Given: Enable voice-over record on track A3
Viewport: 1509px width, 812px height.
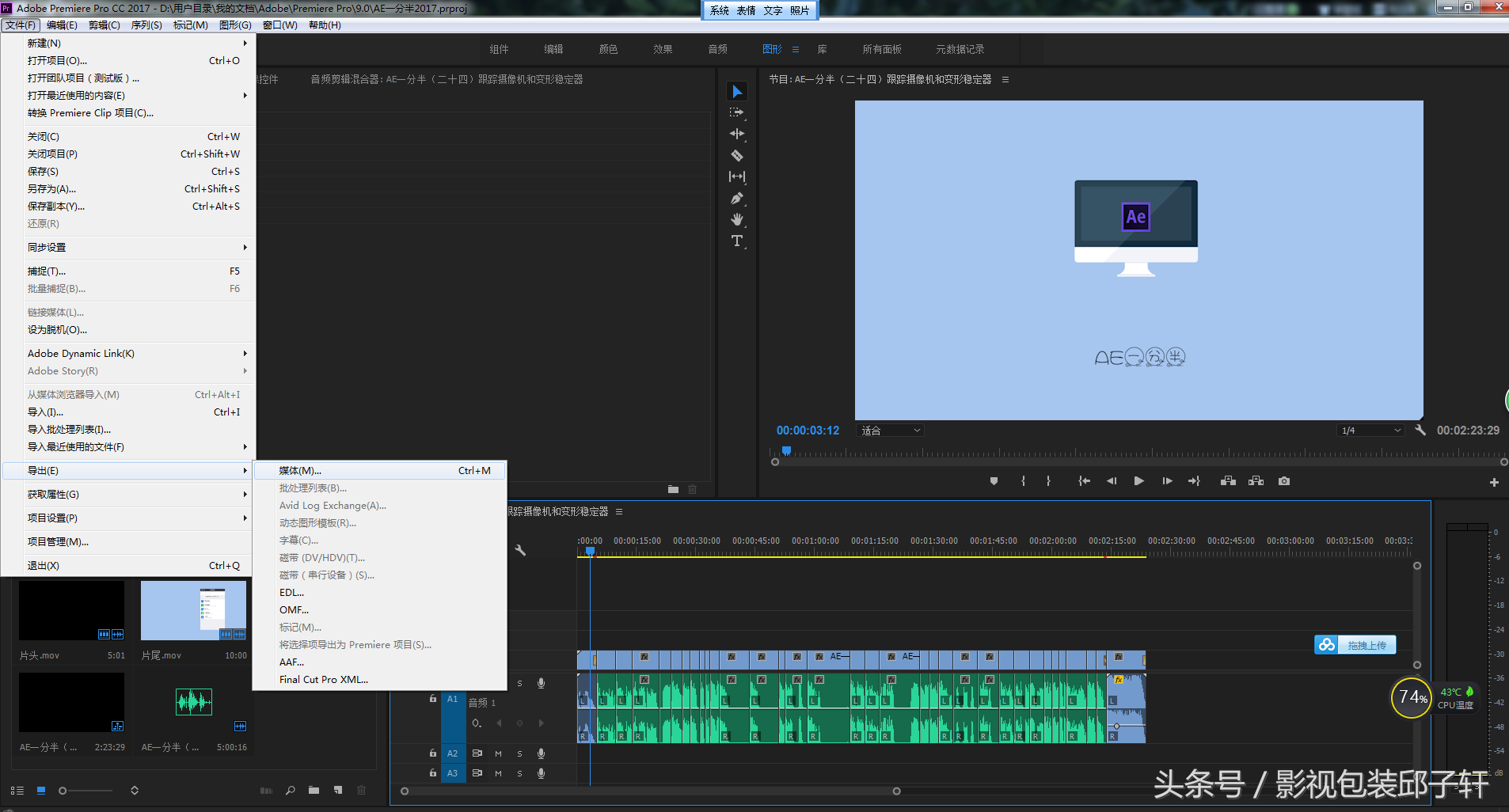Looking at the screenshot, I should pyautogui.click(x=541, y=773).
